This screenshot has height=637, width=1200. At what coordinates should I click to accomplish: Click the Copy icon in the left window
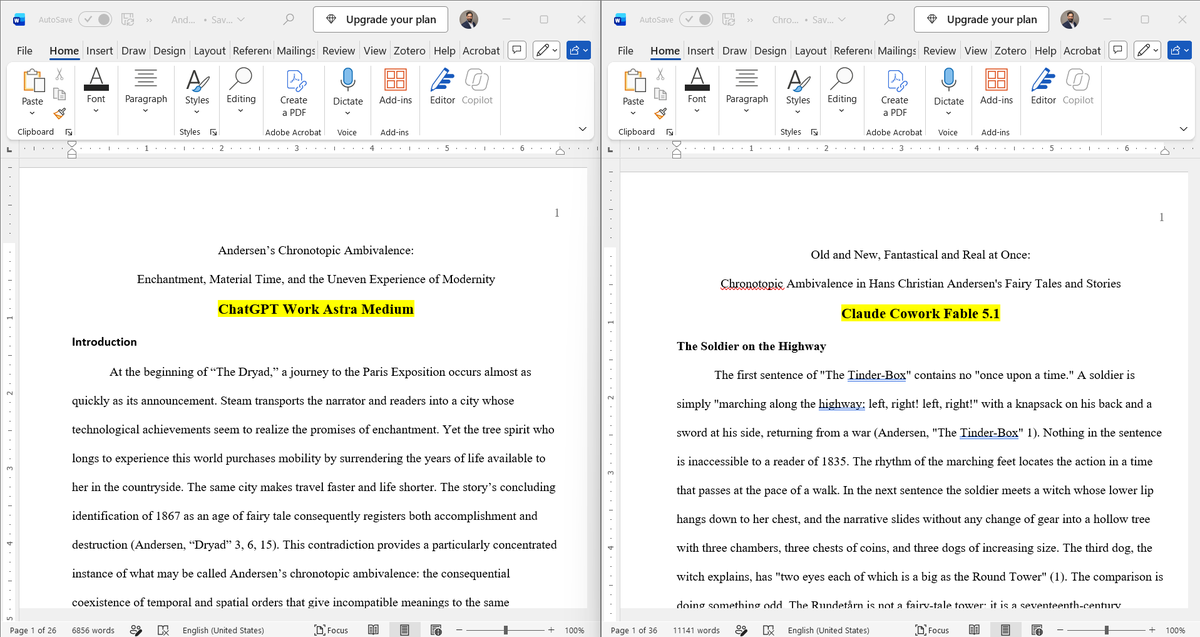[x=60, y=94]
